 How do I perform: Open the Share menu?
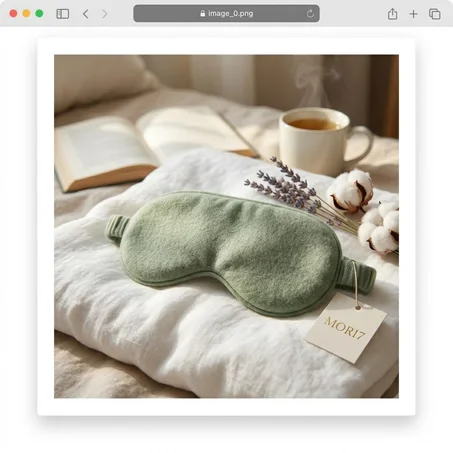pyautogui.click(x=392, y=14)
